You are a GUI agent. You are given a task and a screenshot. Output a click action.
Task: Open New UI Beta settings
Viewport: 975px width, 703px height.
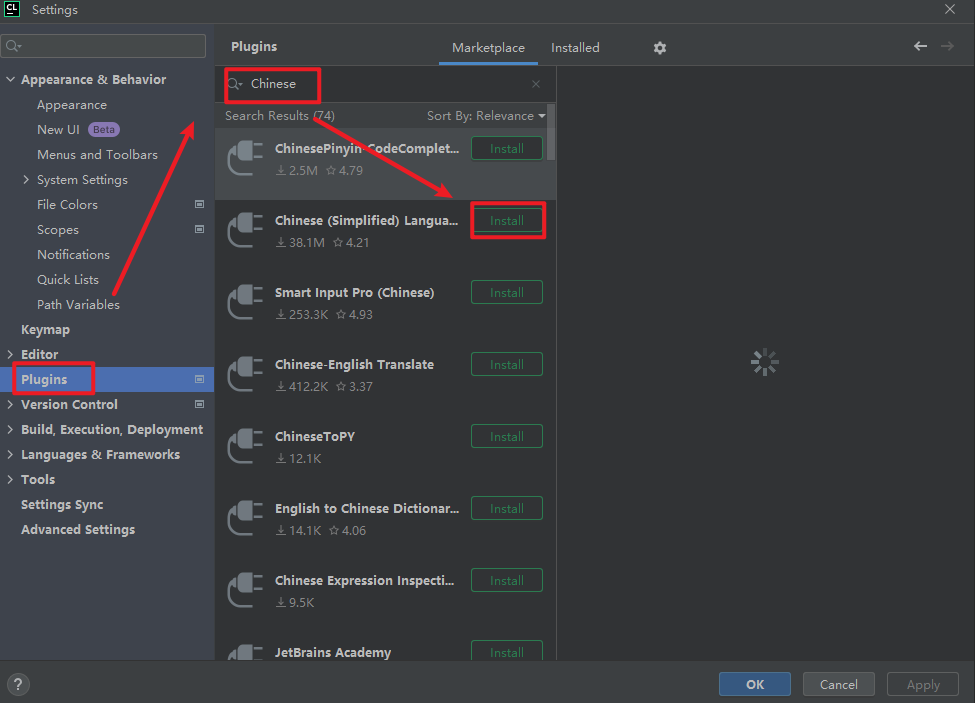[x=78, y=129]
